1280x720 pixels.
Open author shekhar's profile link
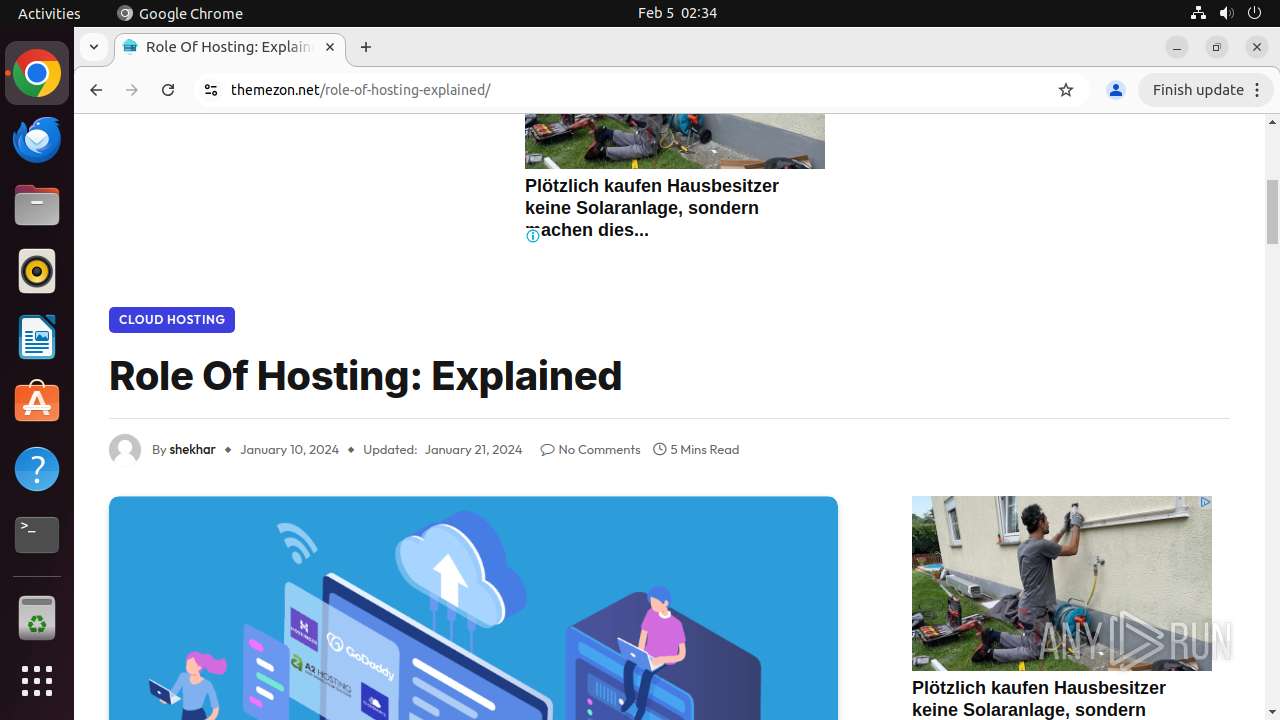click(192, 450)
